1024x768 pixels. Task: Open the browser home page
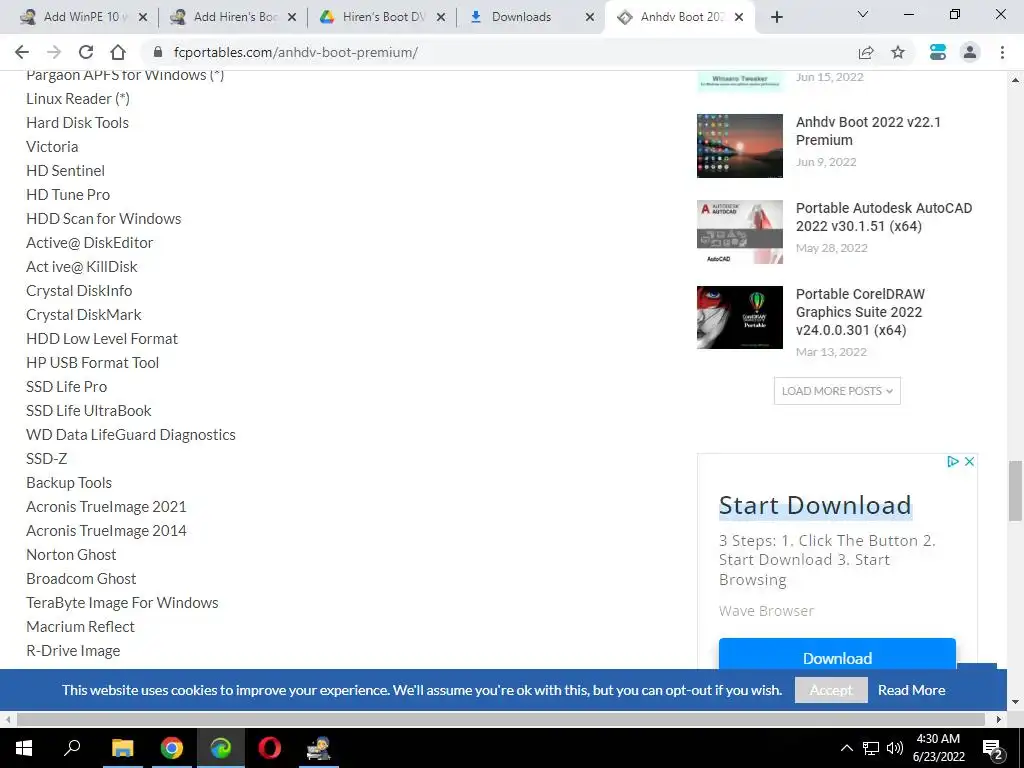pos(118,52)
